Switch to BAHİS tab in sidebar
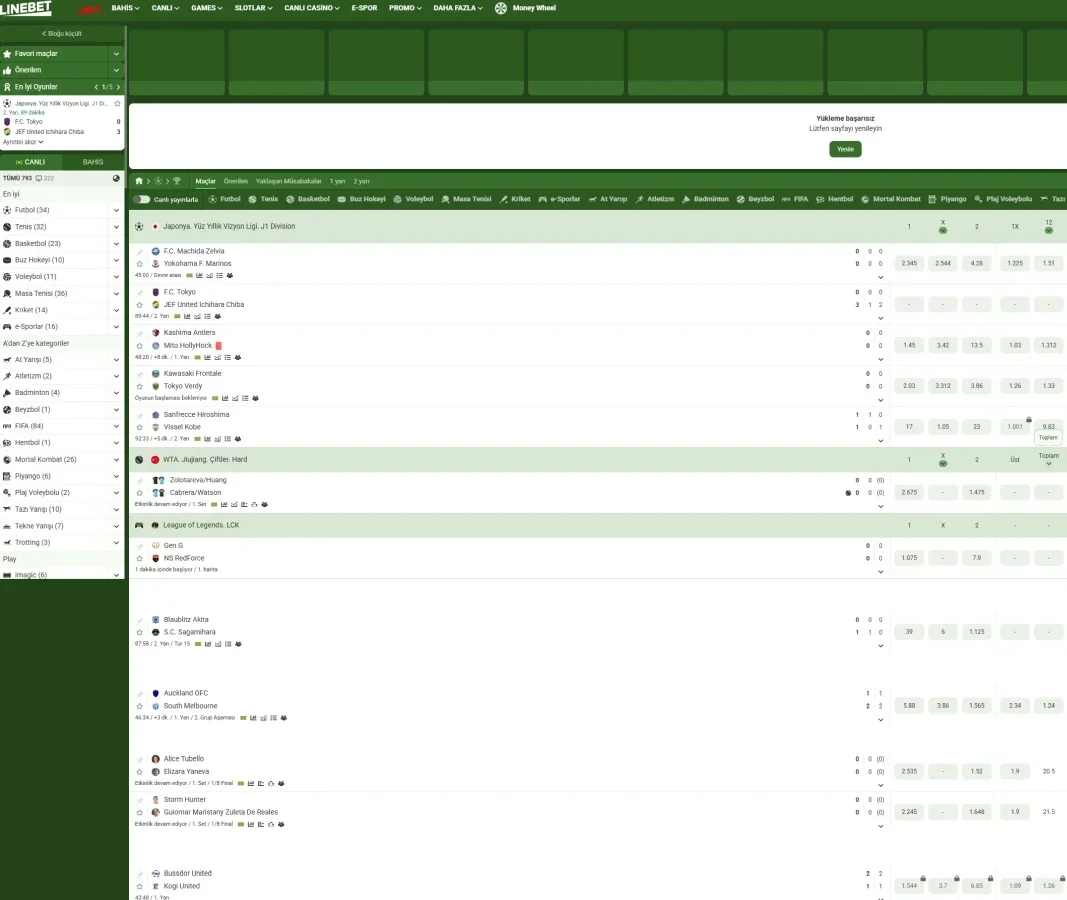The width and height of the screenshot is (1067, 900). tap(93, 162)
